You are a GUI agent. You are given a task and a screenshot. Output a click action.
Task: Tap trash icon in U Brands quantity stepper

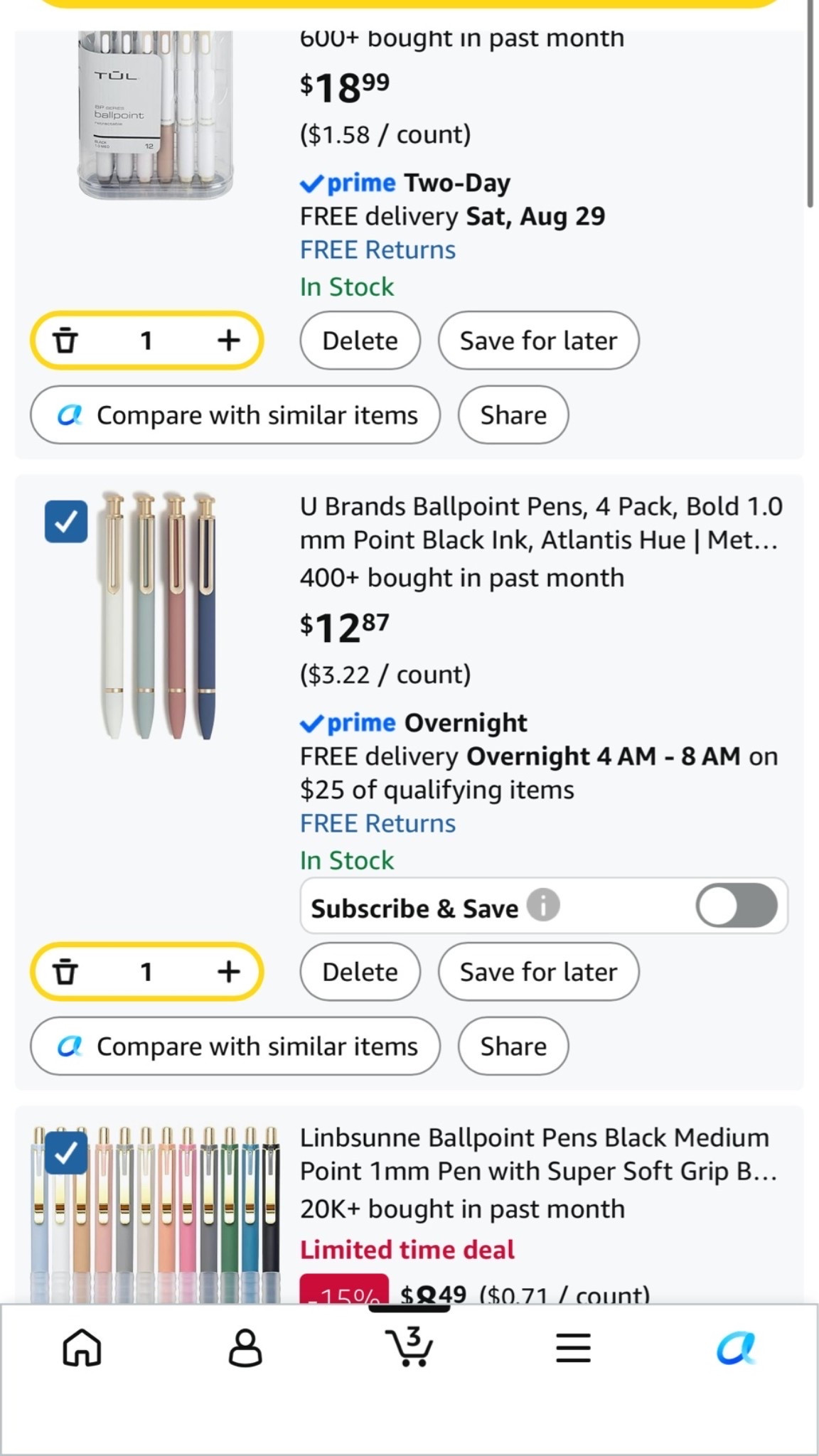click(65, 972)
